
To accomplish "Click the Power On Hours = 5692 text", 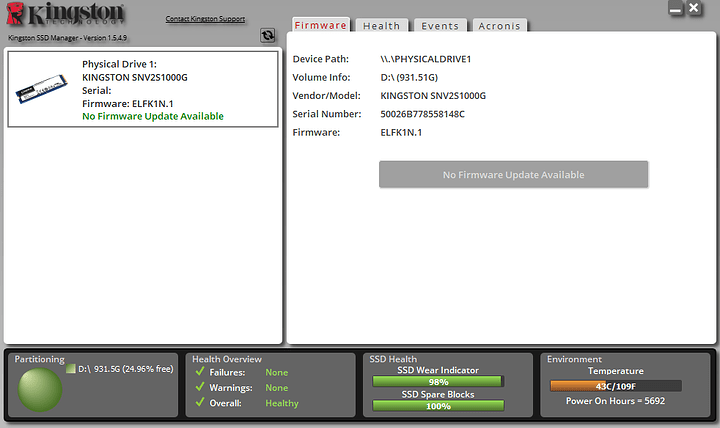I will pos(615,401).
